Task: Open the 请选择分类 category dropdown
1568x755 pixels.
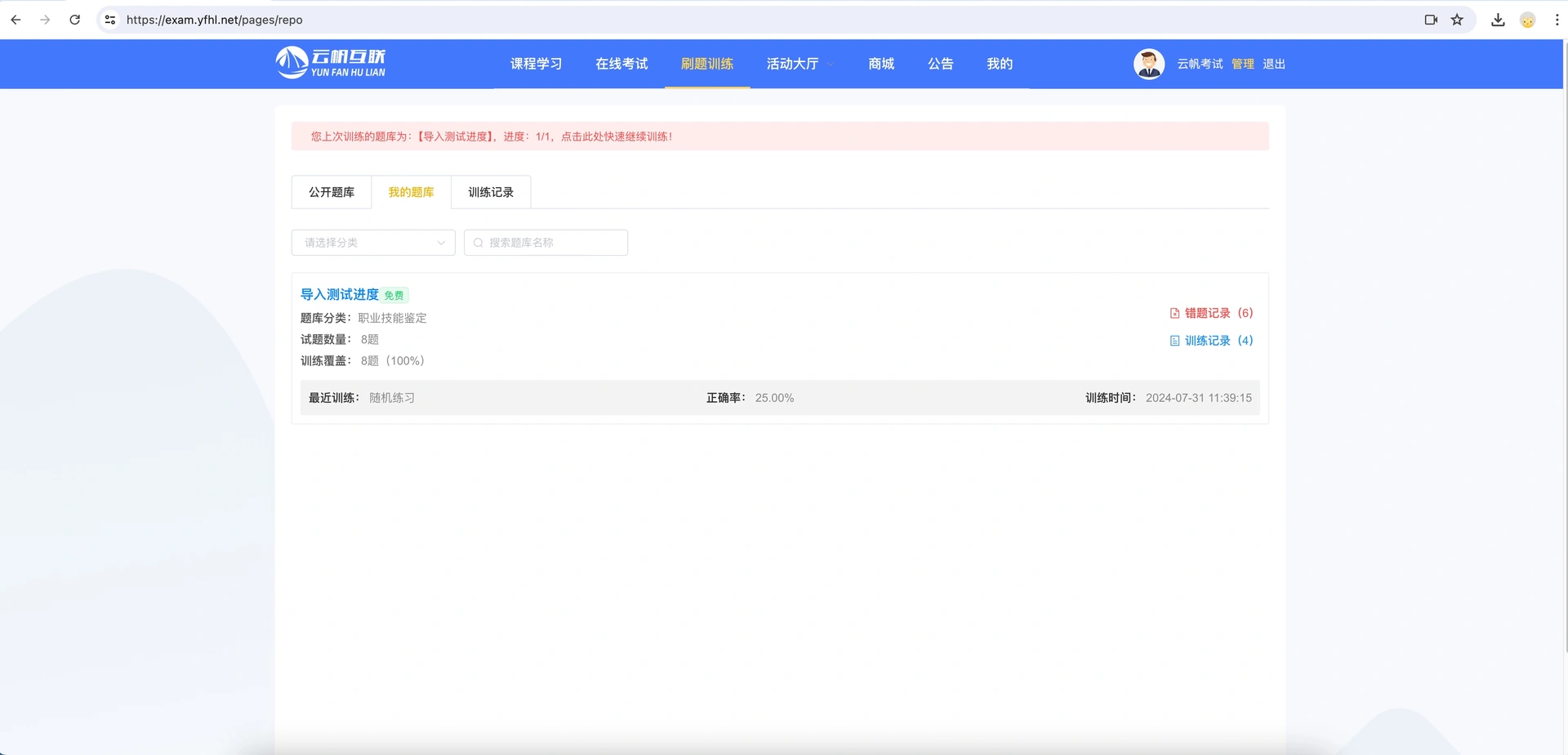Action: 373,243
